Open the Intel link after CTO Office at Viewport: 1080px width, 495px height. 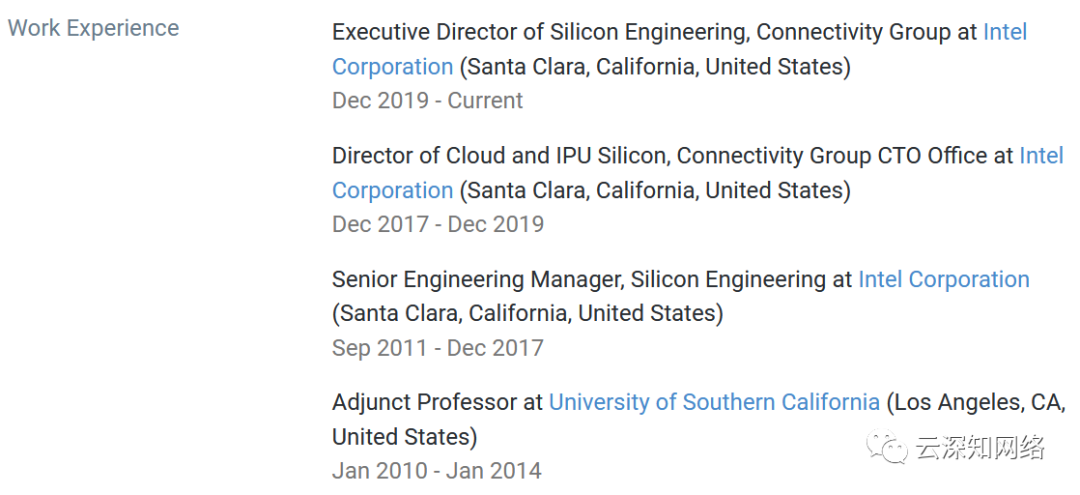[x=1041, y=156]
